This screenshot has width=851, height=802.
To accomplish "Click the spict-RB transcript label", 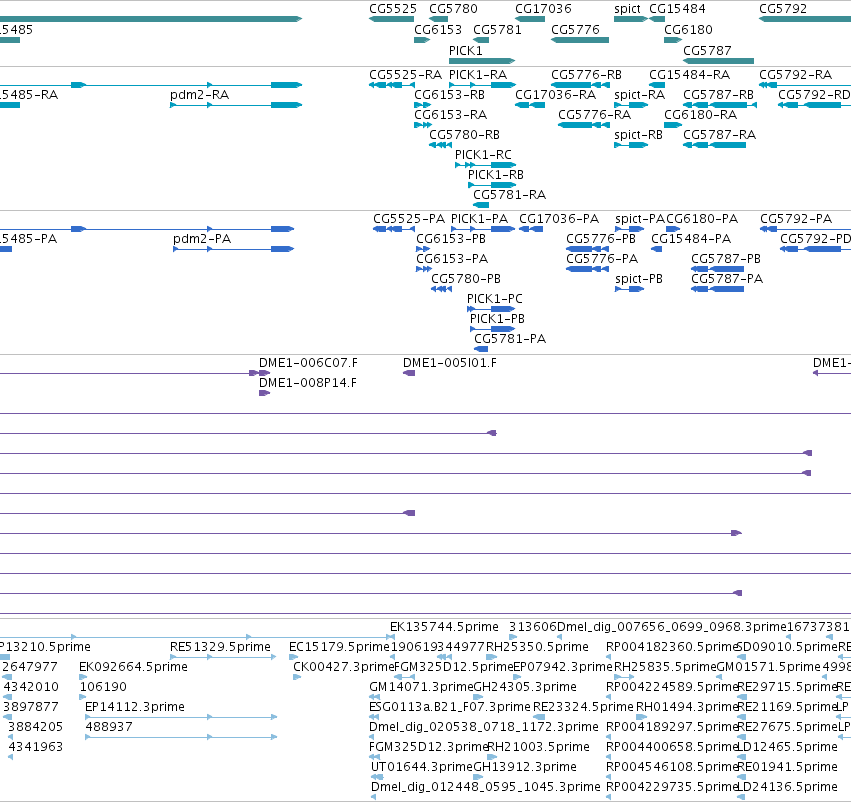I will [x=638, y=135].
